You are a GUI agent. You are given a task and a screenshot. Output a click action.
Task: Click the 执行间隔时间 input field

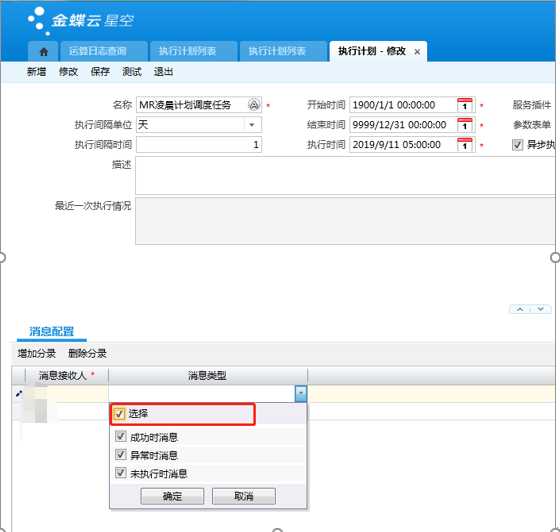199,145
